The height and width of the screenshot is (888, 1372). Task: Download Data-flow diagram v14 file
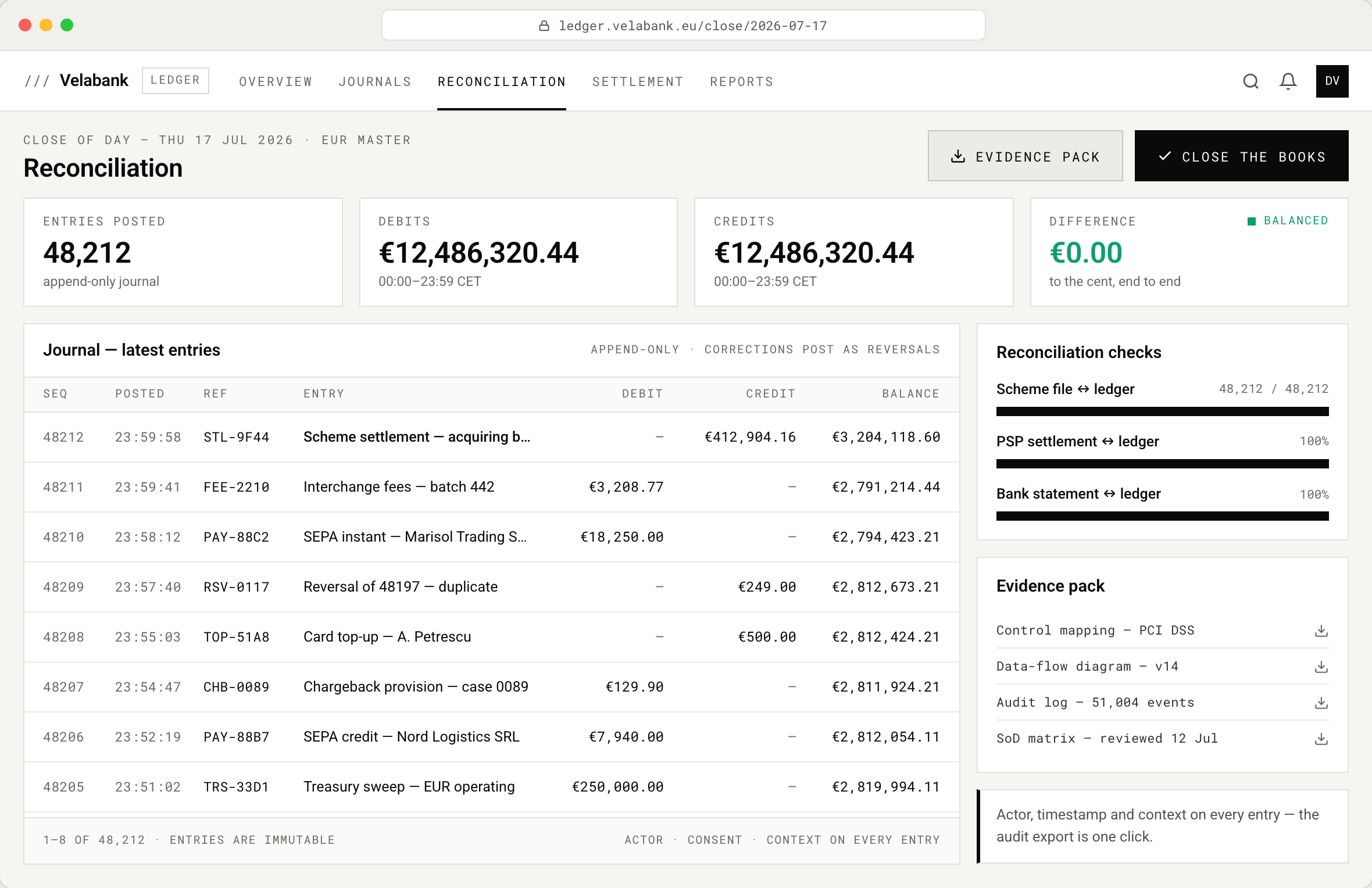coord(1321,667)
